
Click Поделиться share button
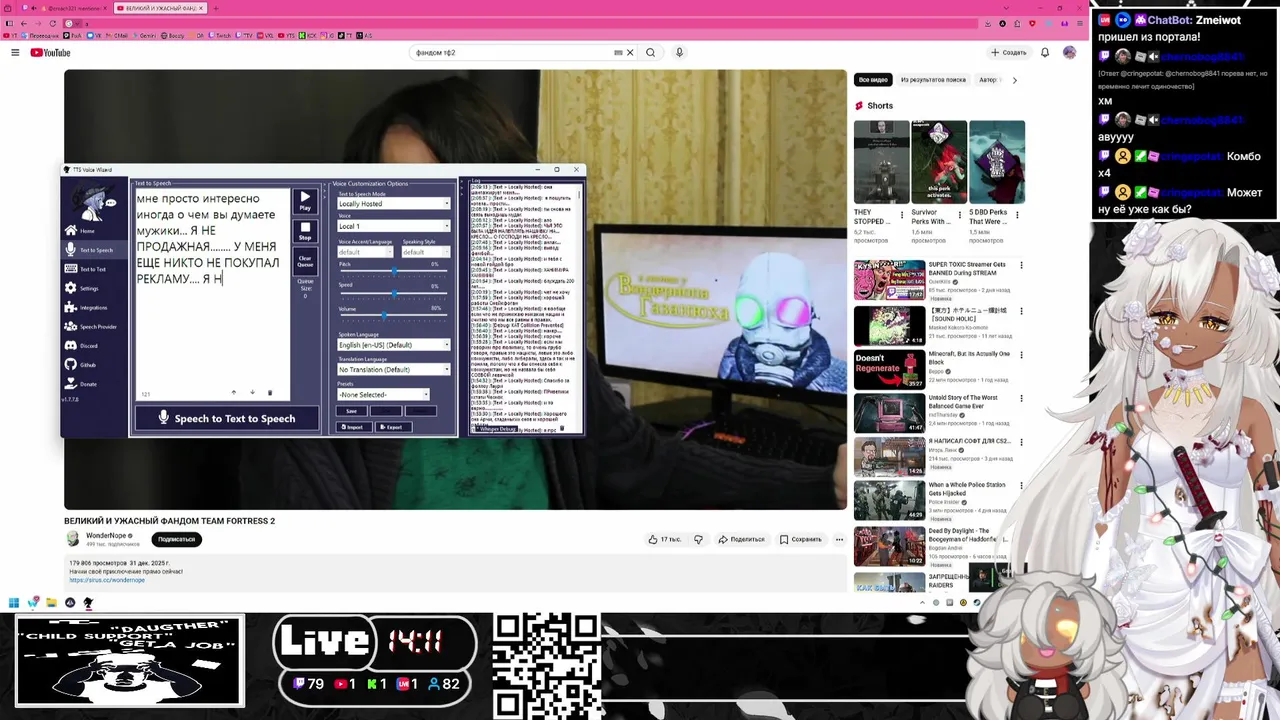(x=740, y=539)
